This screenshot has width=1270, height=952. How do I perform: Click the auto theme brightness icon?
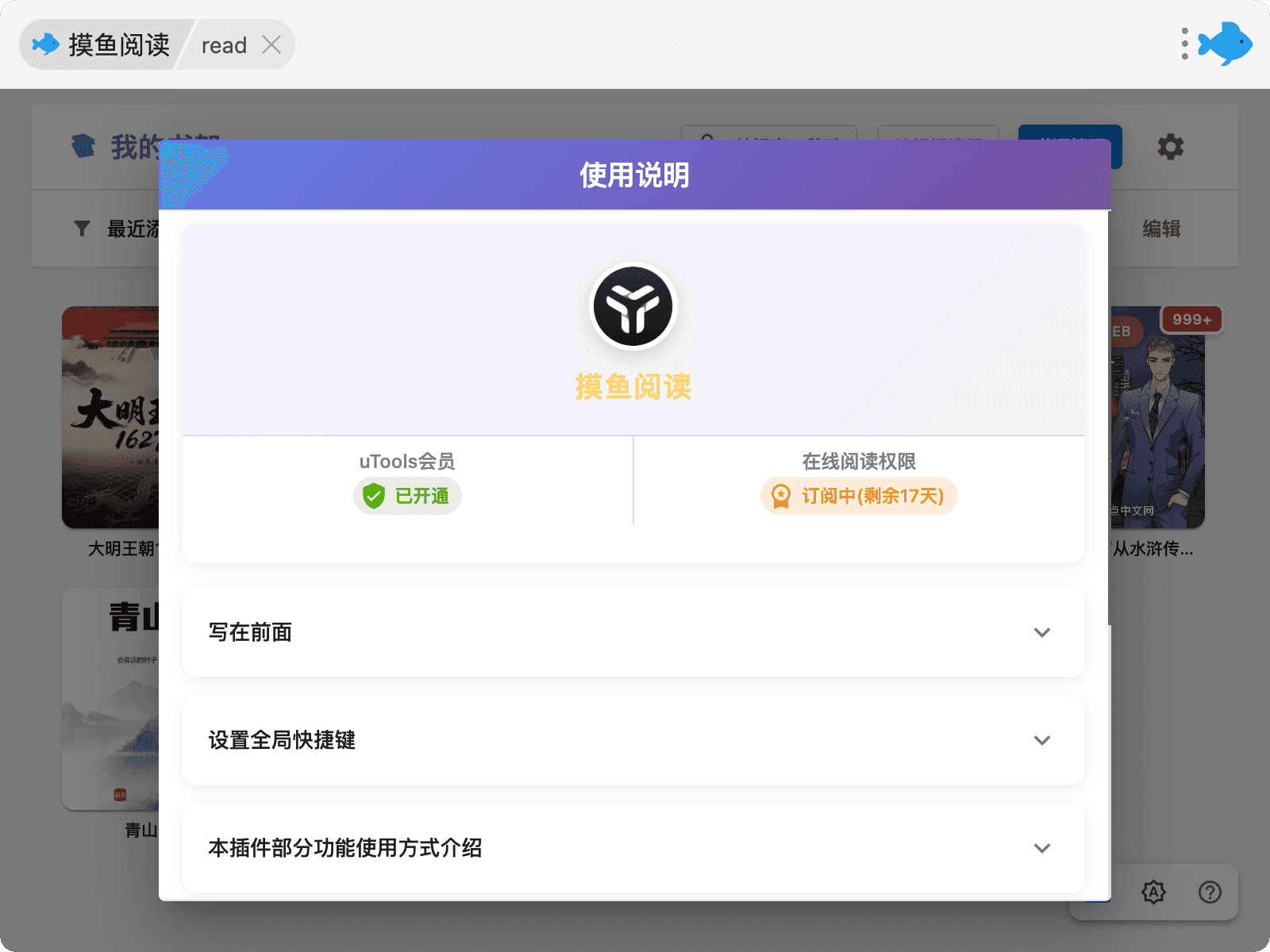point(1153,892)
